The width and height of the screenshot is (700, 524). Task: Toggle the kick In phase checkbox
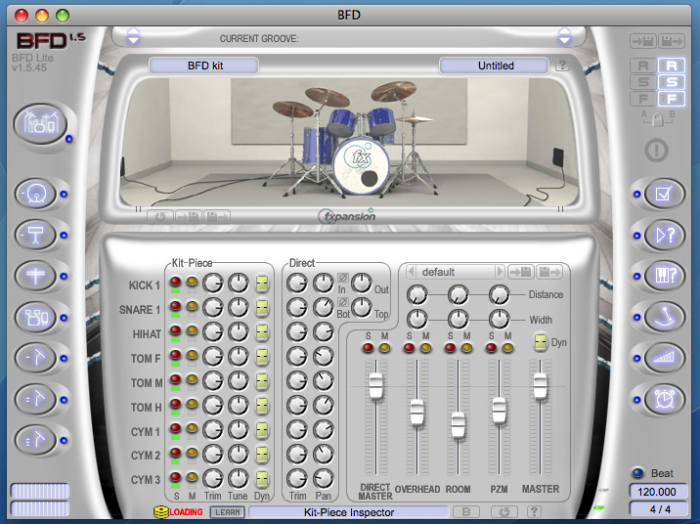pos(342,278)
